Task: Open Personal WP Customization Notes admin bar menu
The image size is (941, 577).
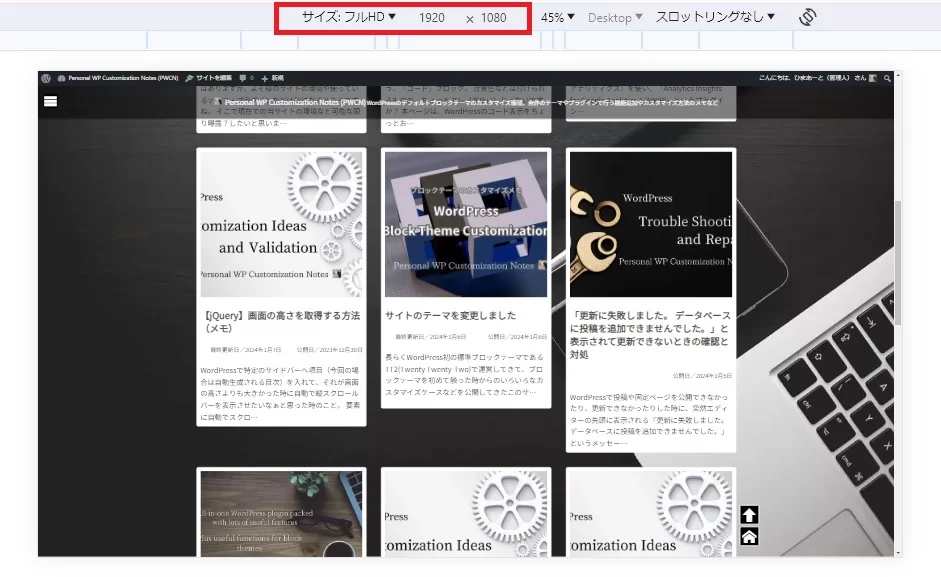Action: (118, 78)
